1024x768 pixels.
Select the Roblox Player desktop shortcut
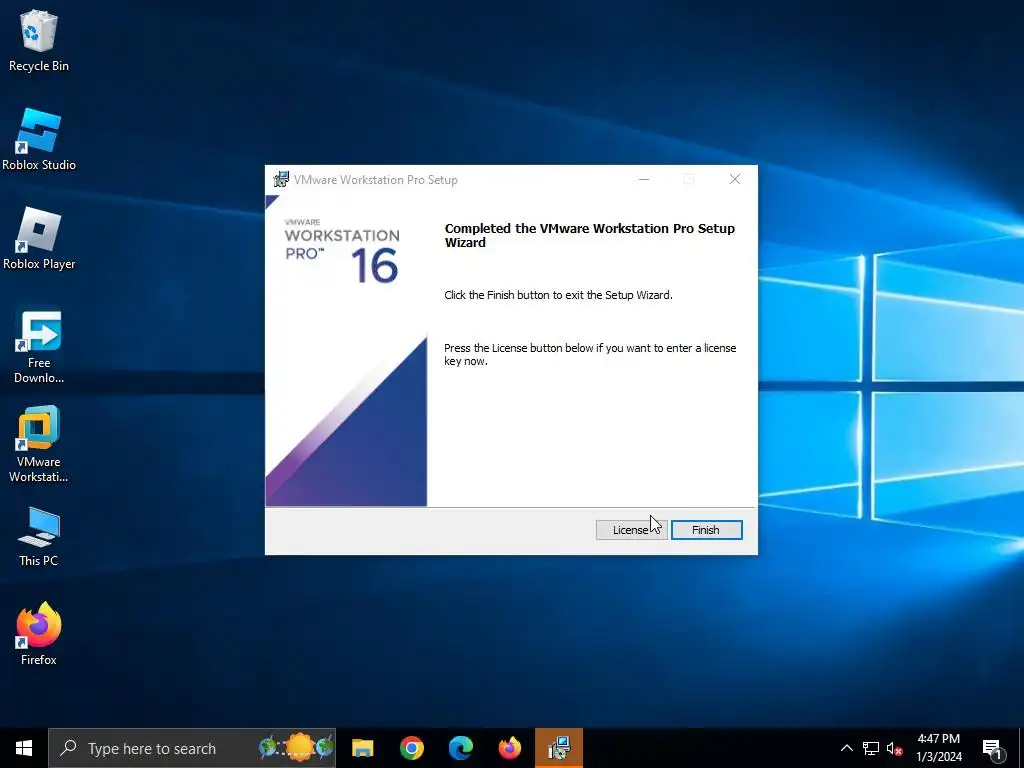point(39,239)
